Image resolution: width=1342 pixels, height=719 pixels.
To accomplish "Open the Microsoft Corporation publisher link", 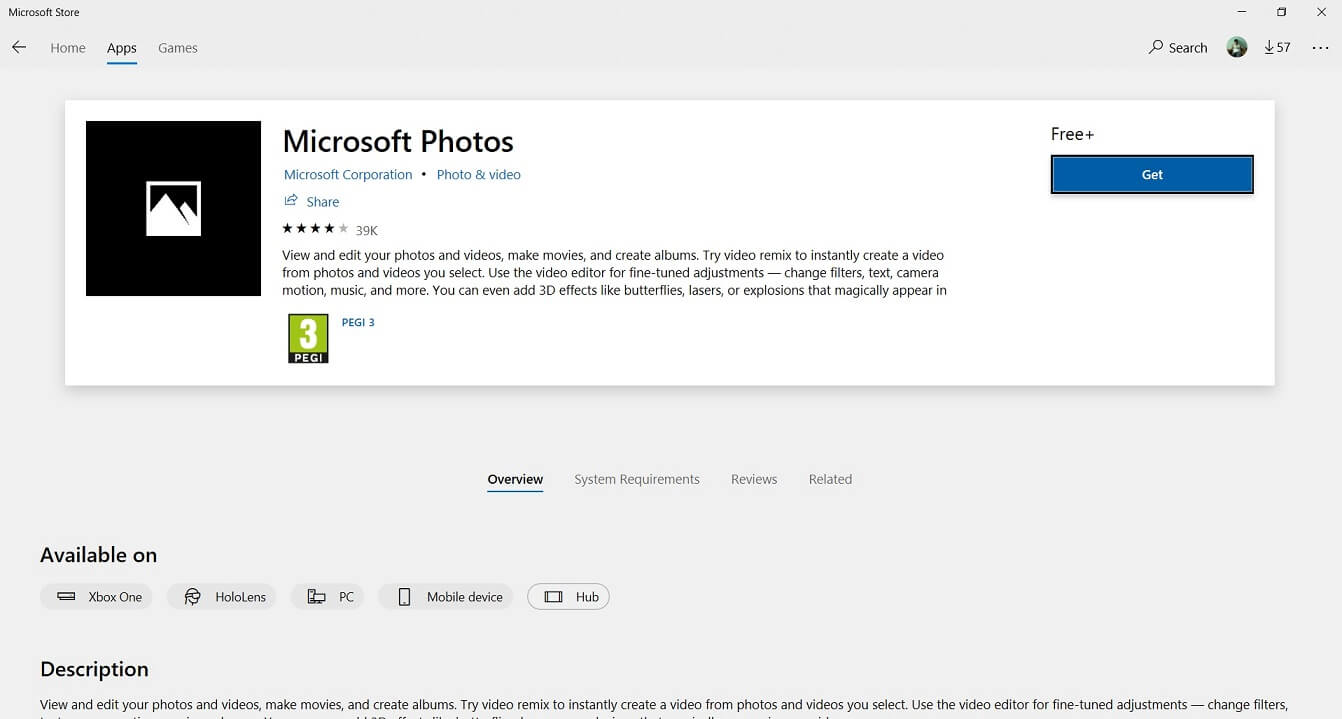I will [348, 174].
